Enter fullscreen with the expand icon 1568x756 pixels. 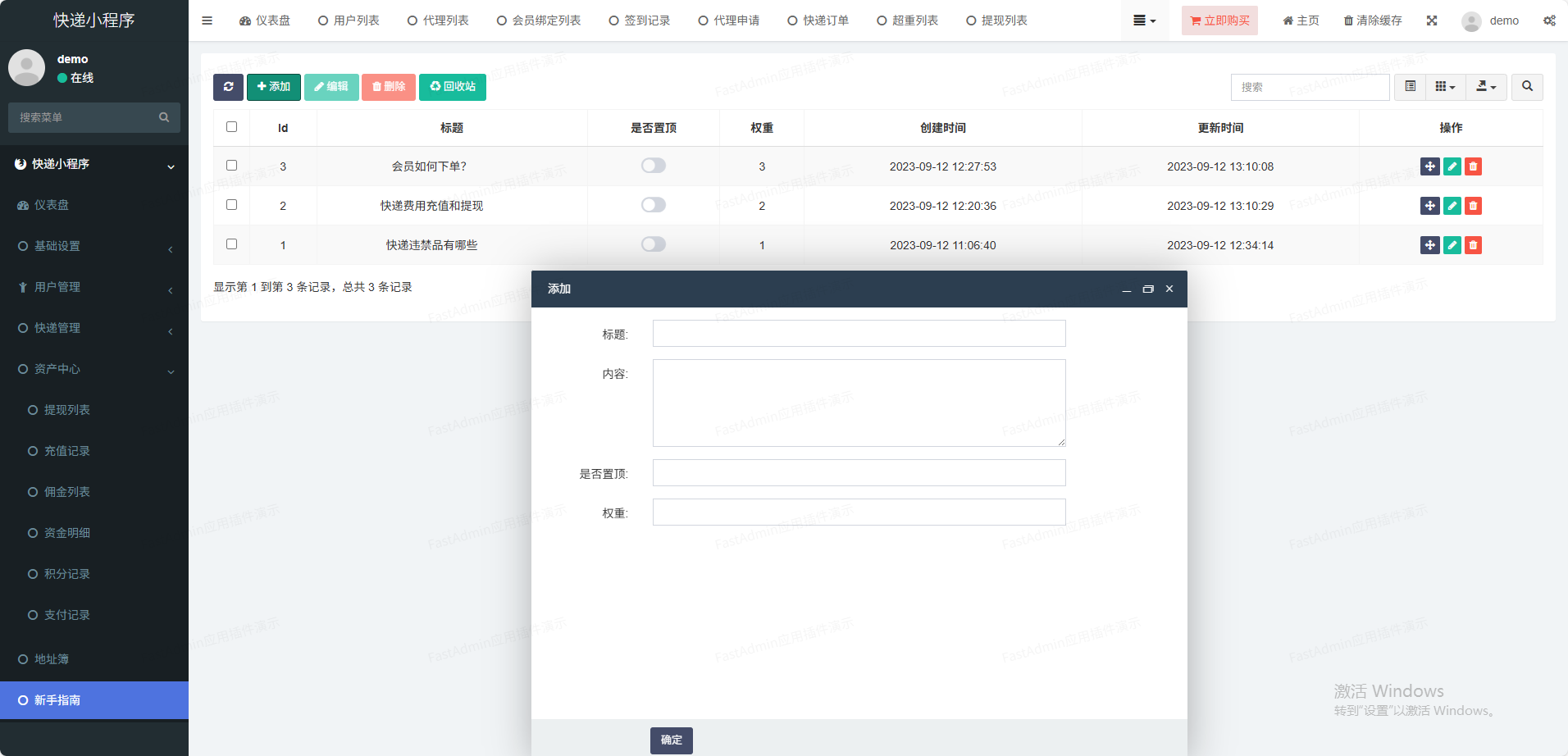[1432, 20]
